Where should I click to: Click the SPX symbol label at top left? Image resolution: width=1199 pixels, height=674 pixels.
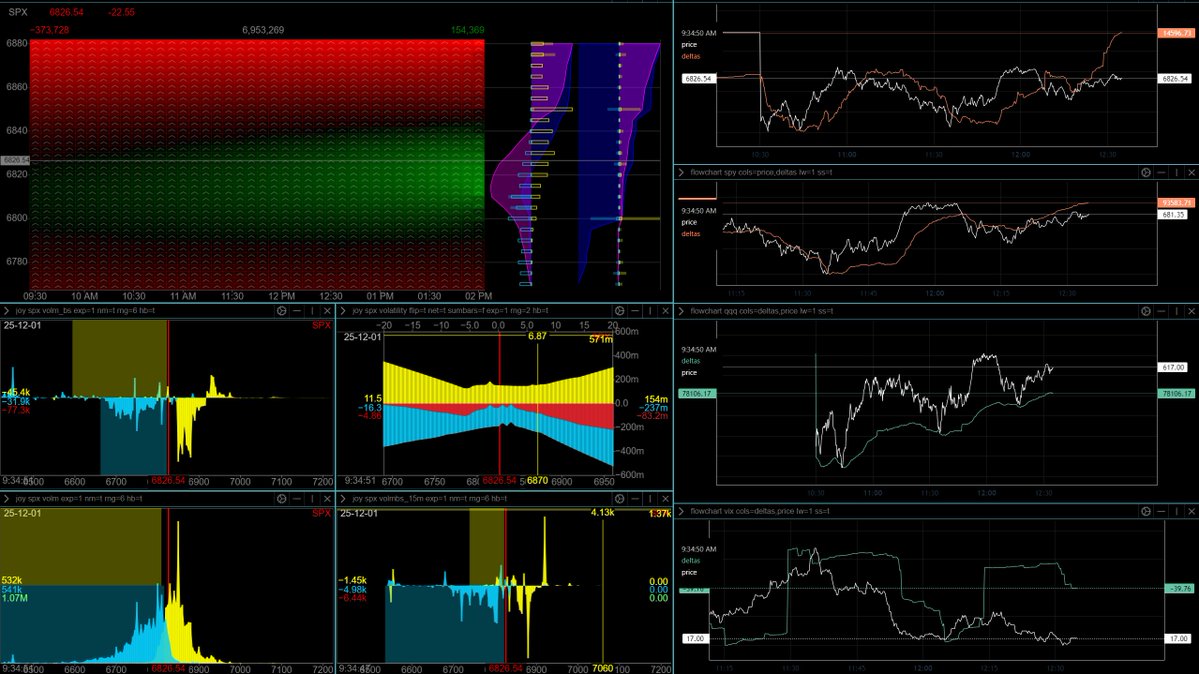[18, 12]
